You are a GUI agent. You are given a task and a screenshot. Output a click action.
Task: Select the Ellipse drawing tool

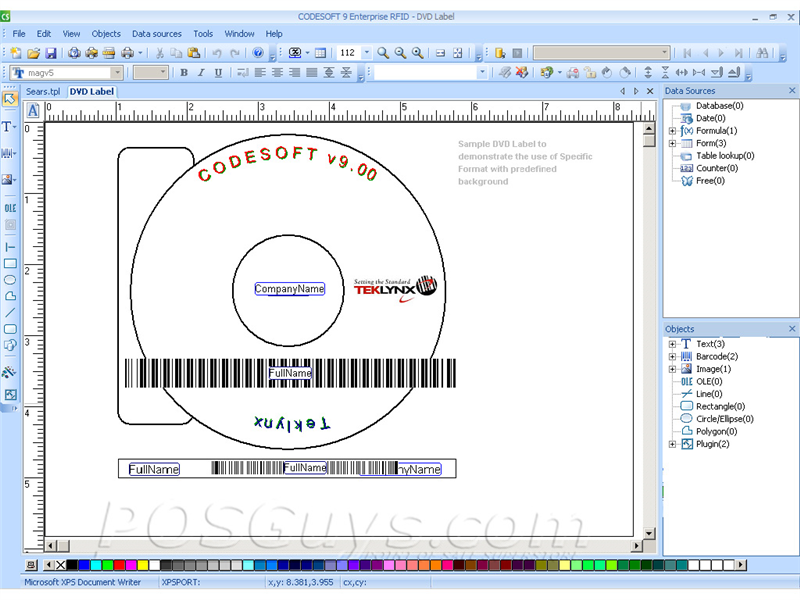point(10,280)
